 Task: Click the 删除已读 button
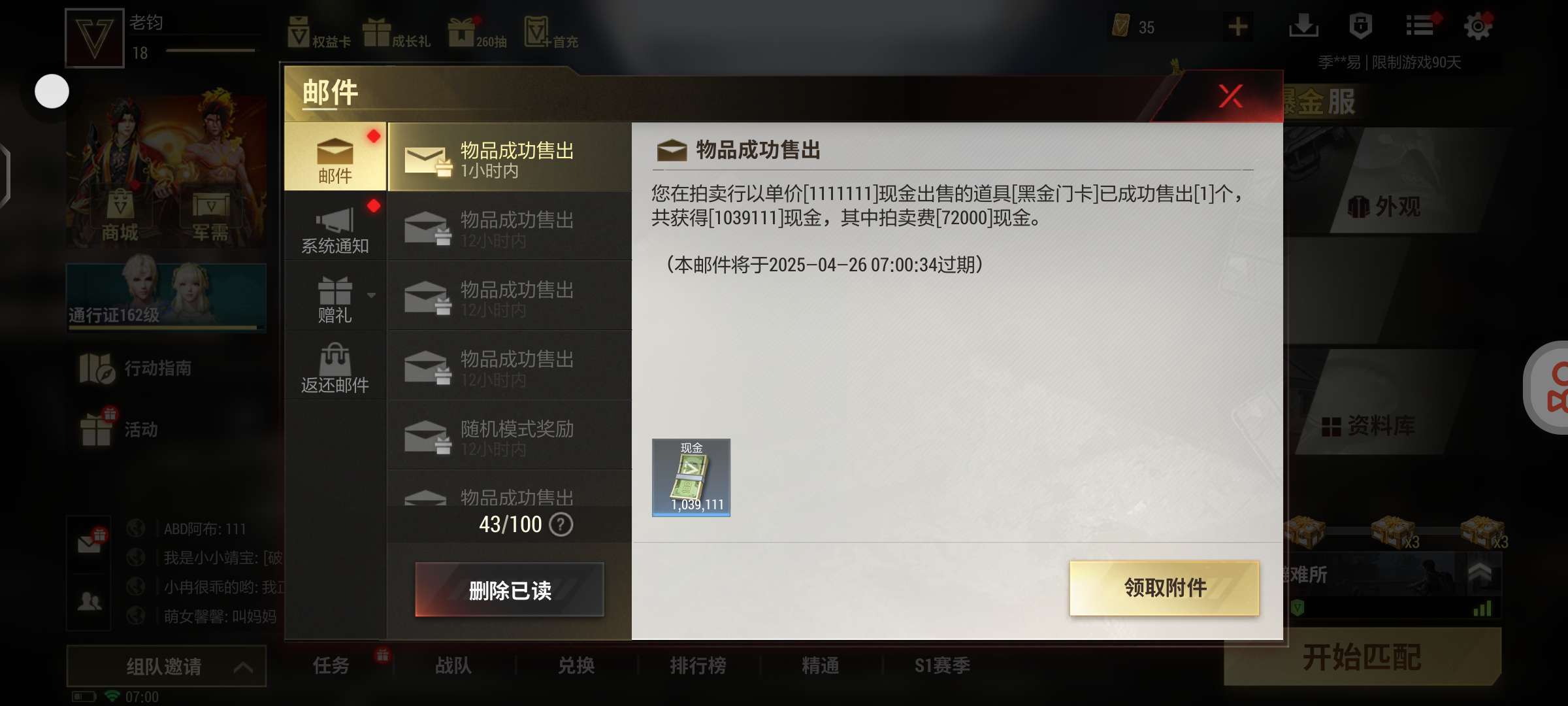510,590
